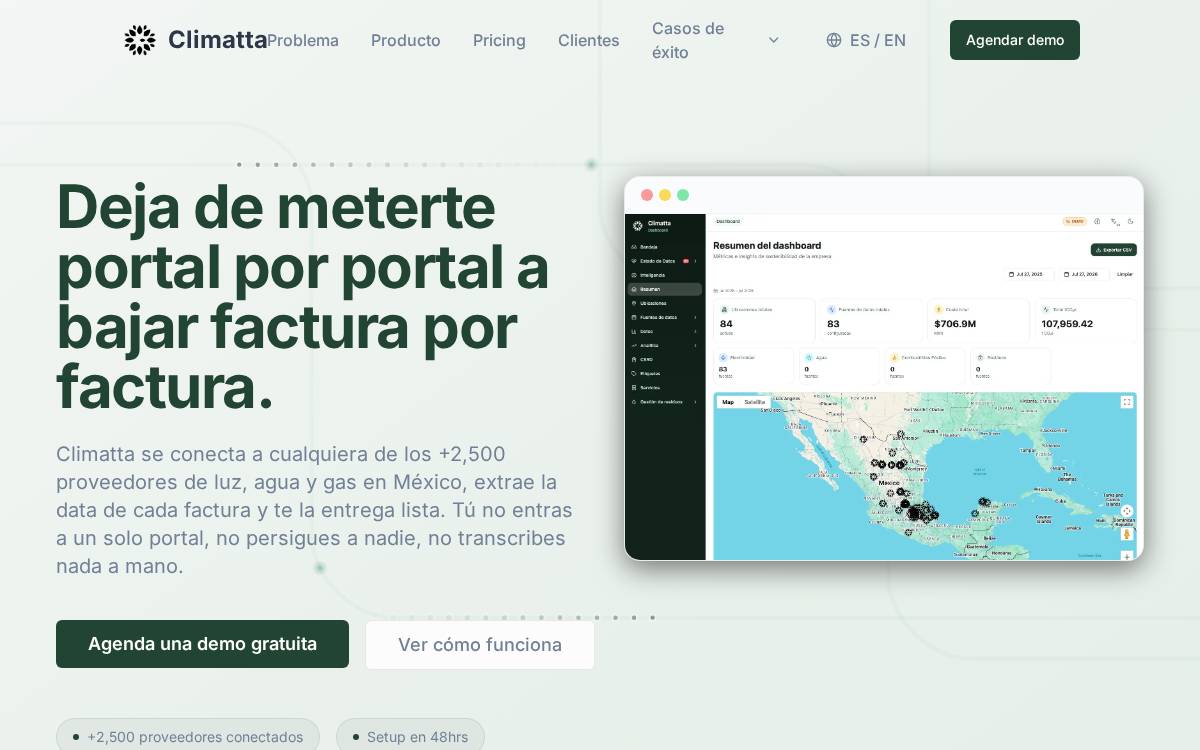Click the Street View pegman icon
Image resolution: width=1200 pixels, height=750 pixels.
pyautogui.click(x=1127, y=533)
